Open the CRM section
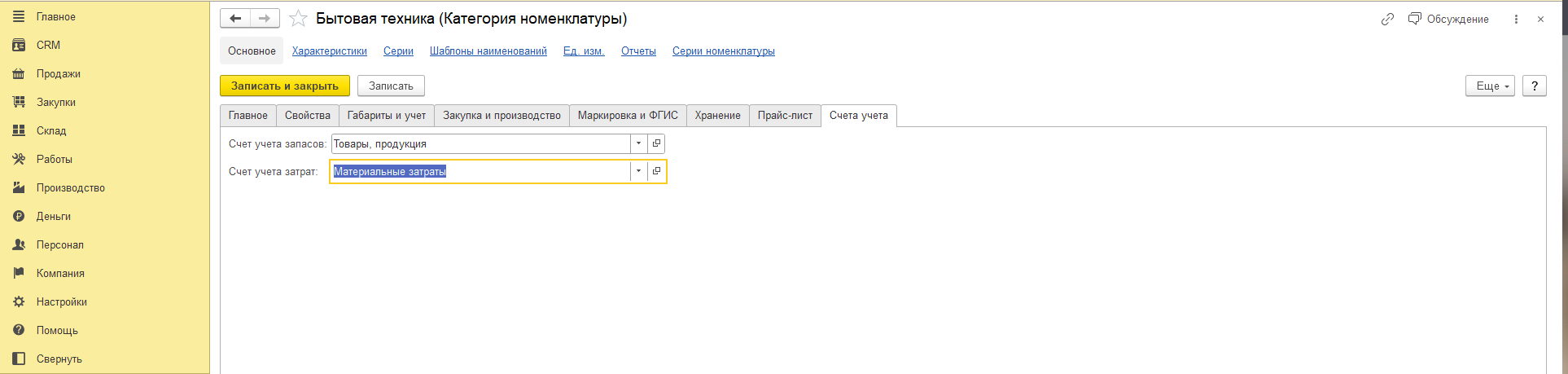1568x374 pixels. coord(48,45)
